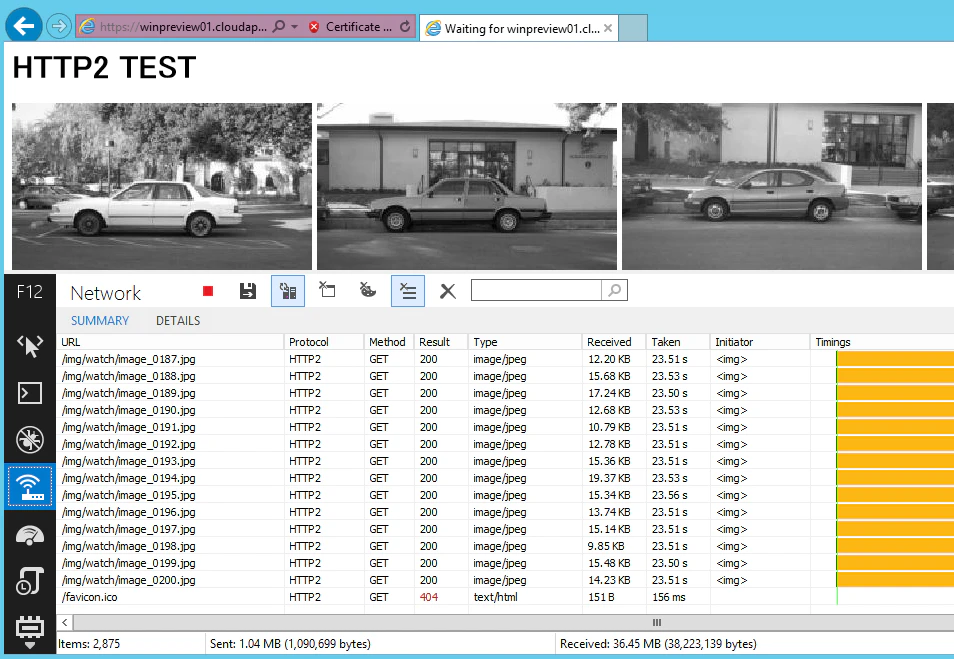Image resolution: width=954 pixels, height=659 pixels.
Task: Open the Profiler tool in F12 sidebar
Action: coord(30,581)
